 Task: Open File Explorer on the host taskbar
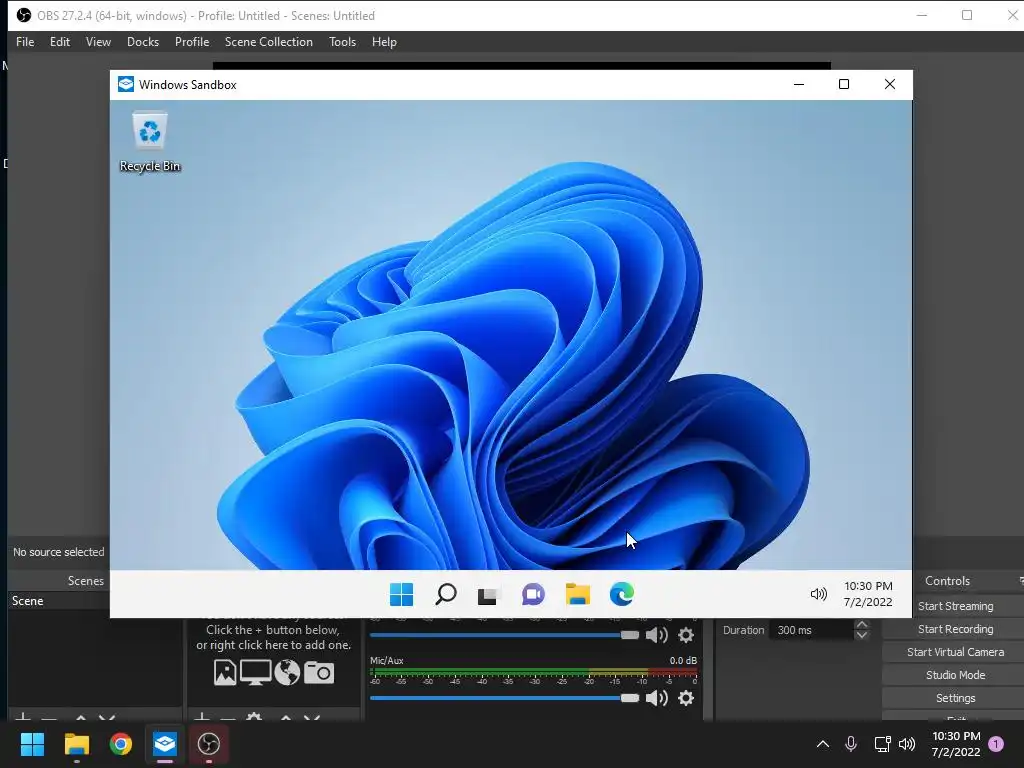(x=76, y=744)
